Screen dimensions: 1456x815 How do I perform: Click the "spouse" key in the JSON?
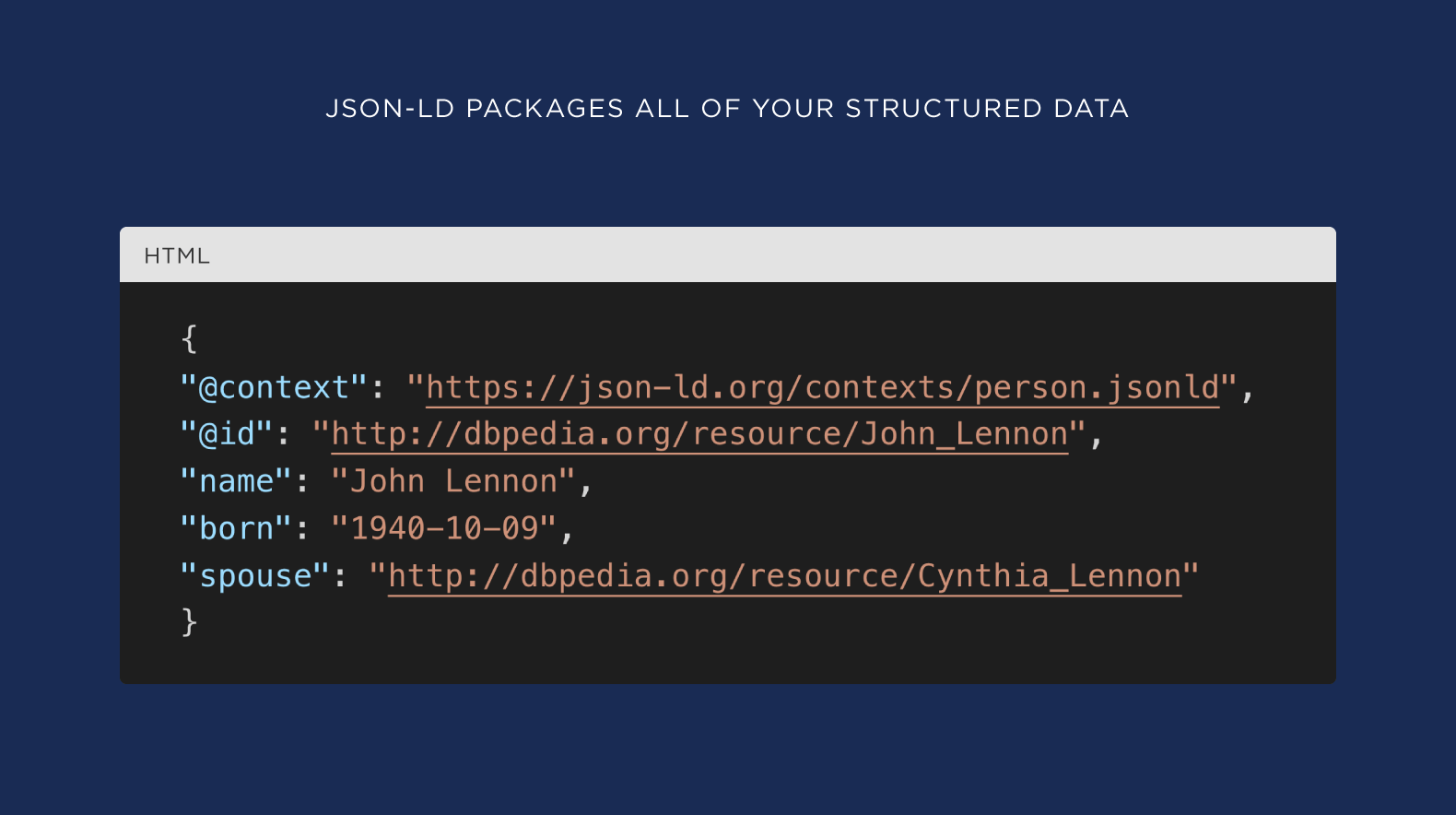tap(255, 576)
